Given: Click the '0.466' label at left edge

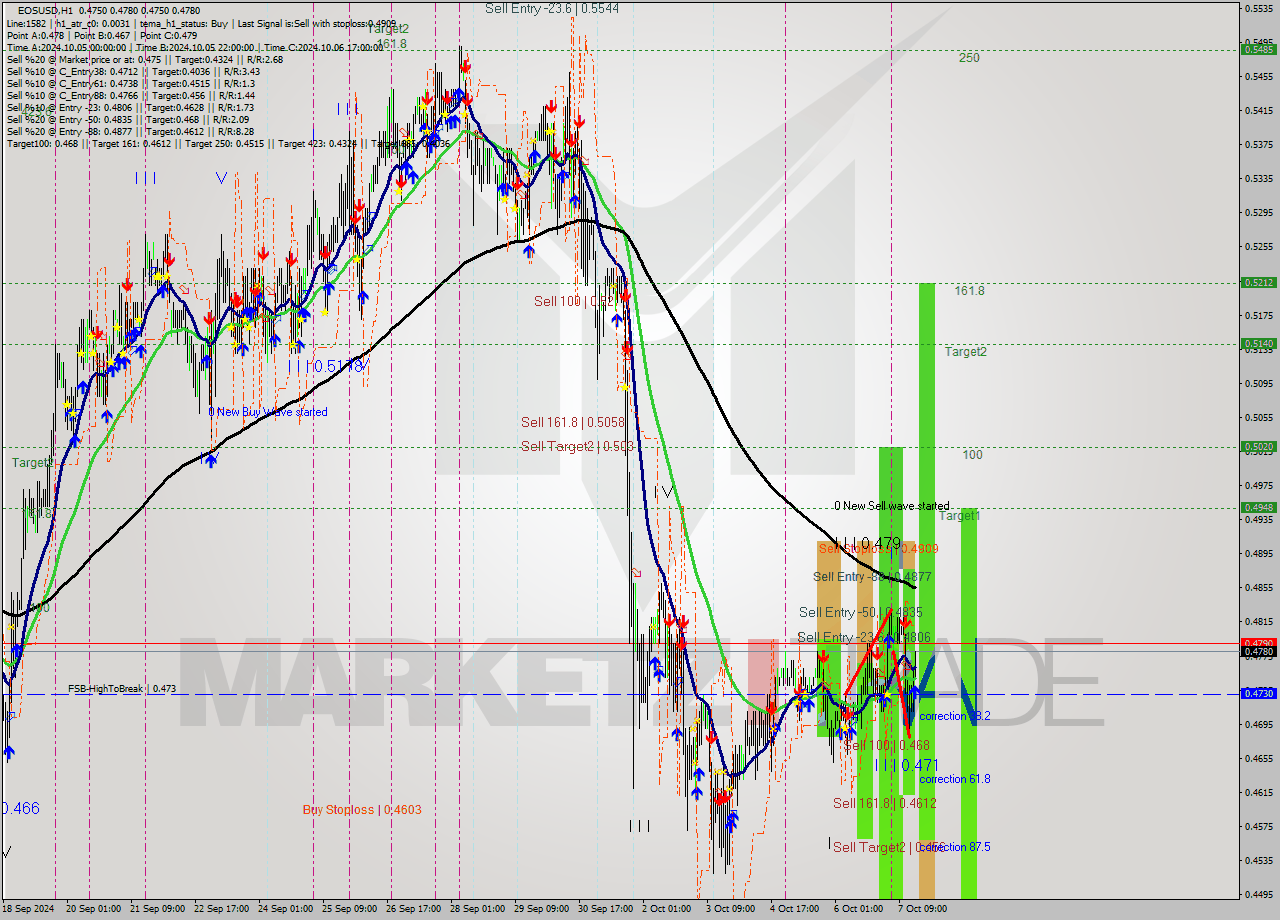Looking at the screenshot, I should (x=20, y=808).
